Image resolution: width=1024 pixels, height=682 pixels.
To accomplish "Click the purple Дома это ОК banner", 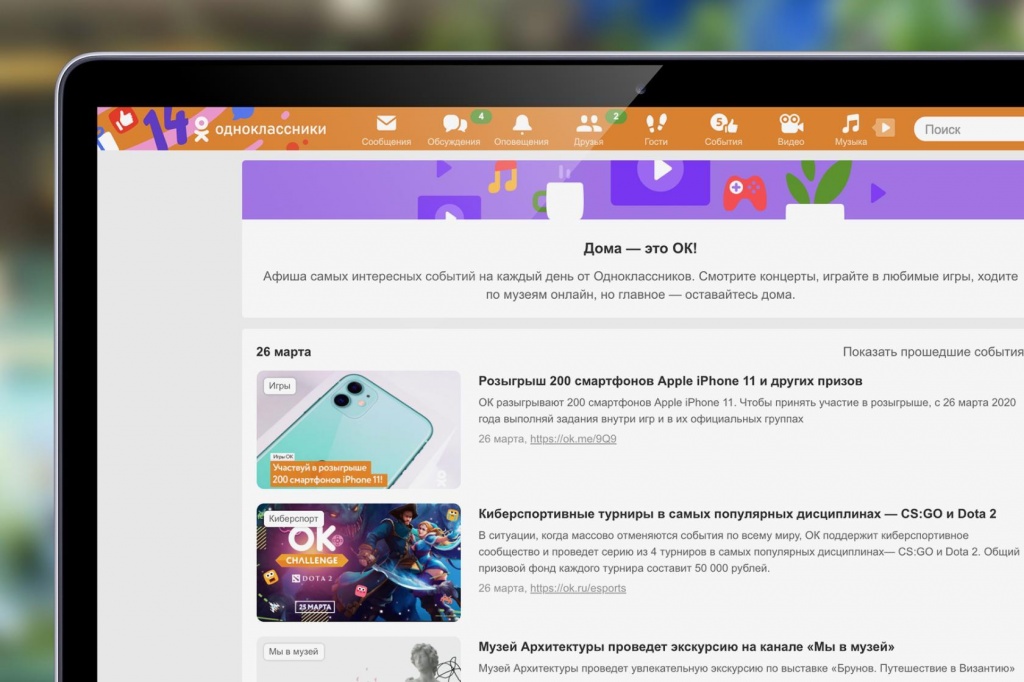I will point(633,189).
